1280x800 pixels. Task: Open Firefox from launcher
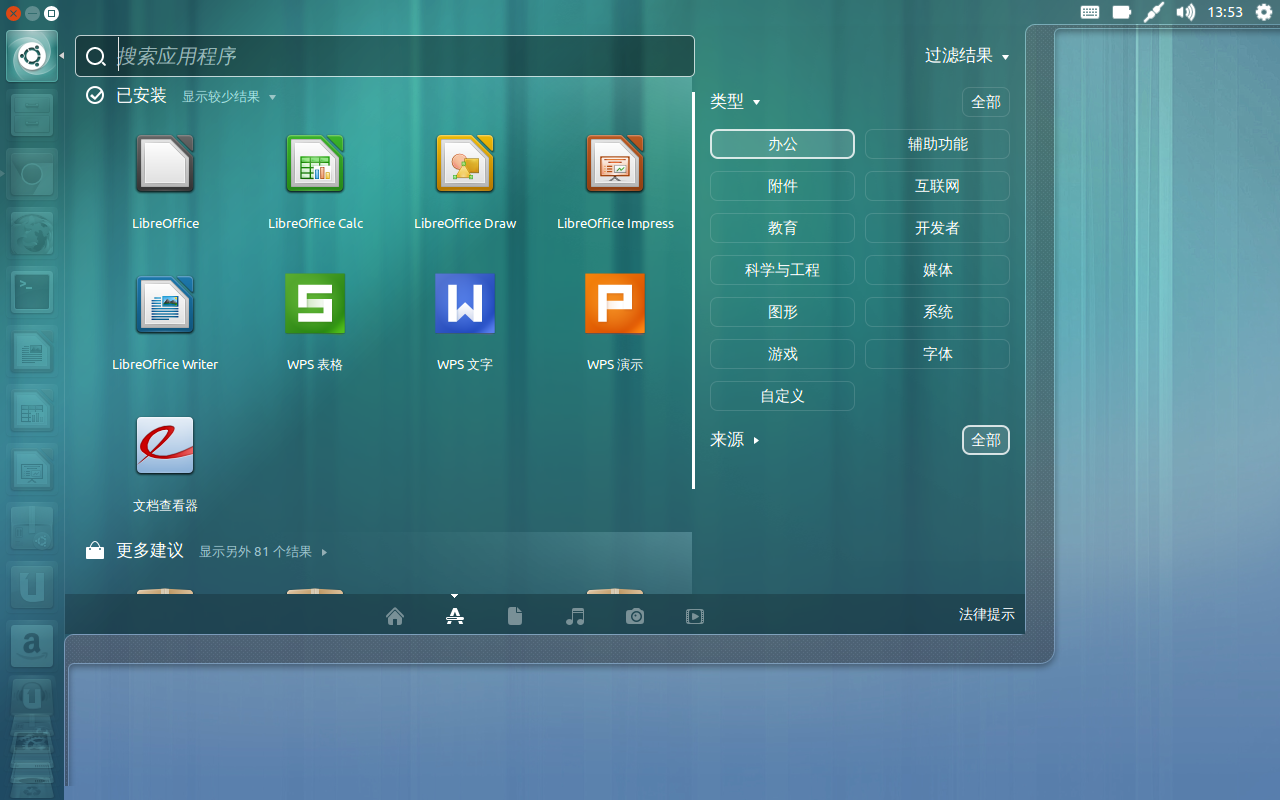pos(32,233)
